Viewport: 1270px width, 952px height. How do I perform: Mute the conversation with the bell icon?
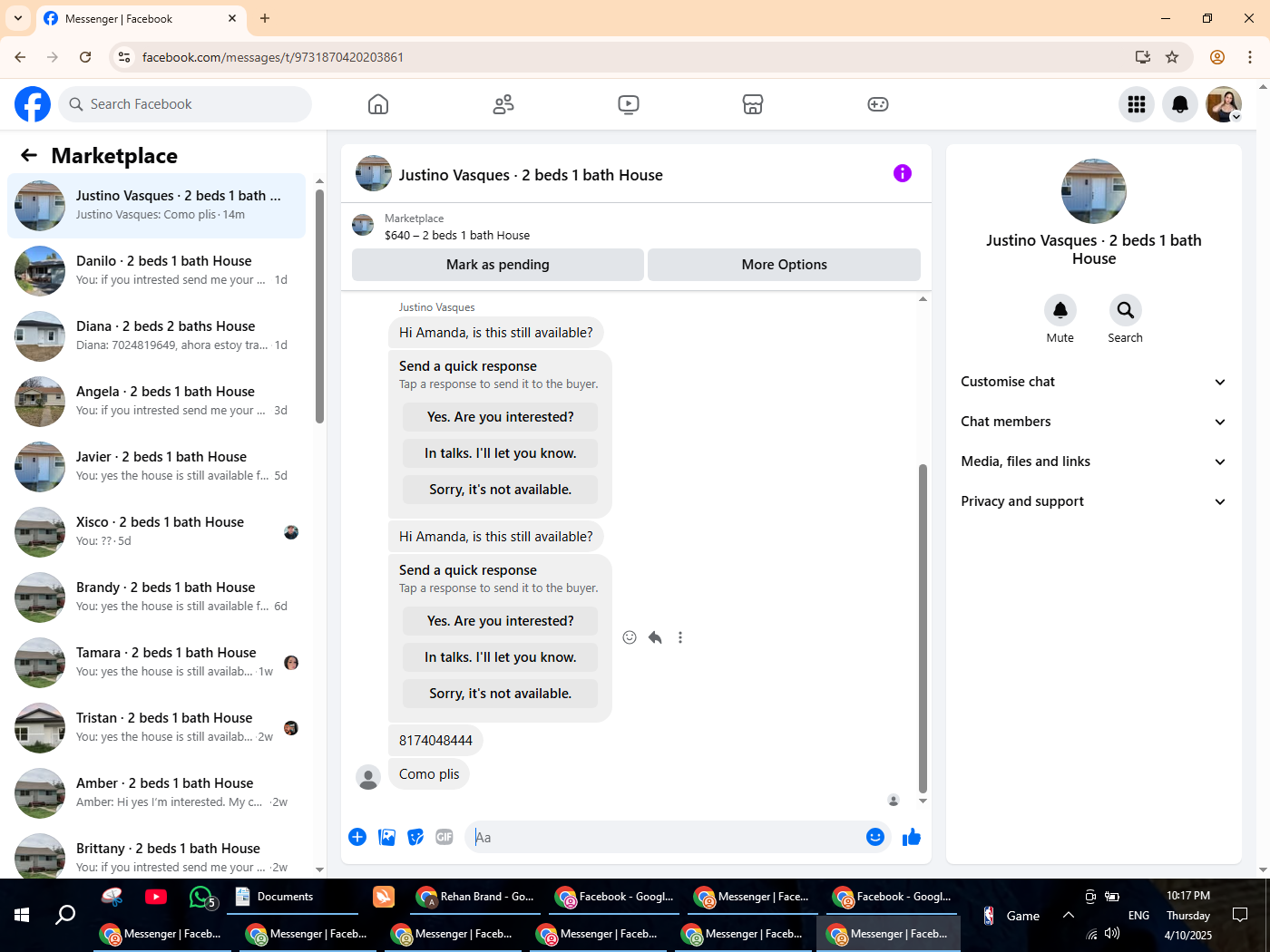1060,310
